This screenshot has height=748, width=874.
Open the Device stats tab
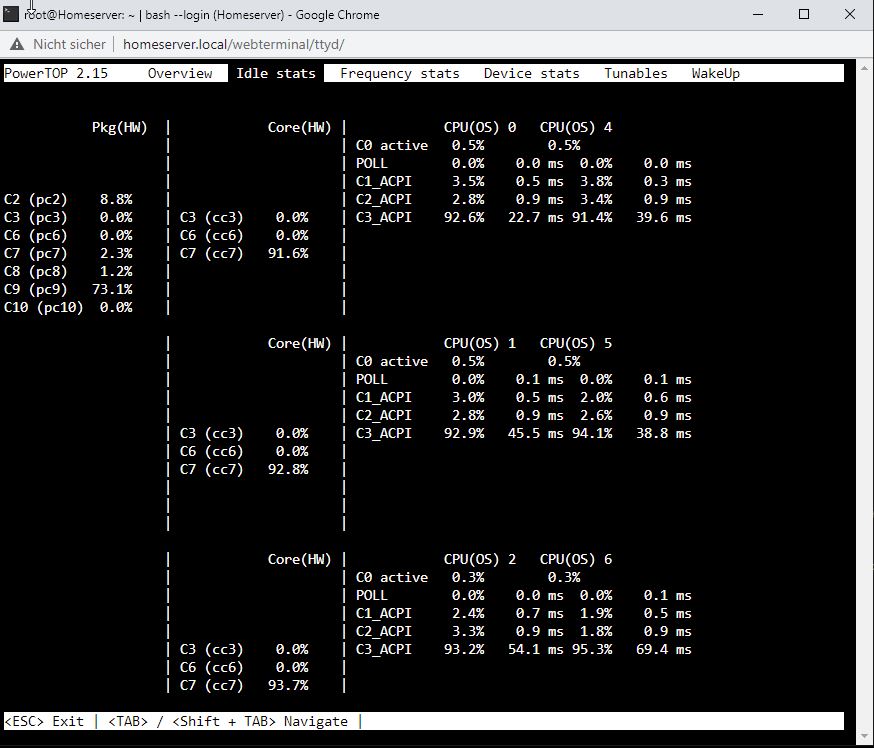pyautogui.click(x=531, y=74)
